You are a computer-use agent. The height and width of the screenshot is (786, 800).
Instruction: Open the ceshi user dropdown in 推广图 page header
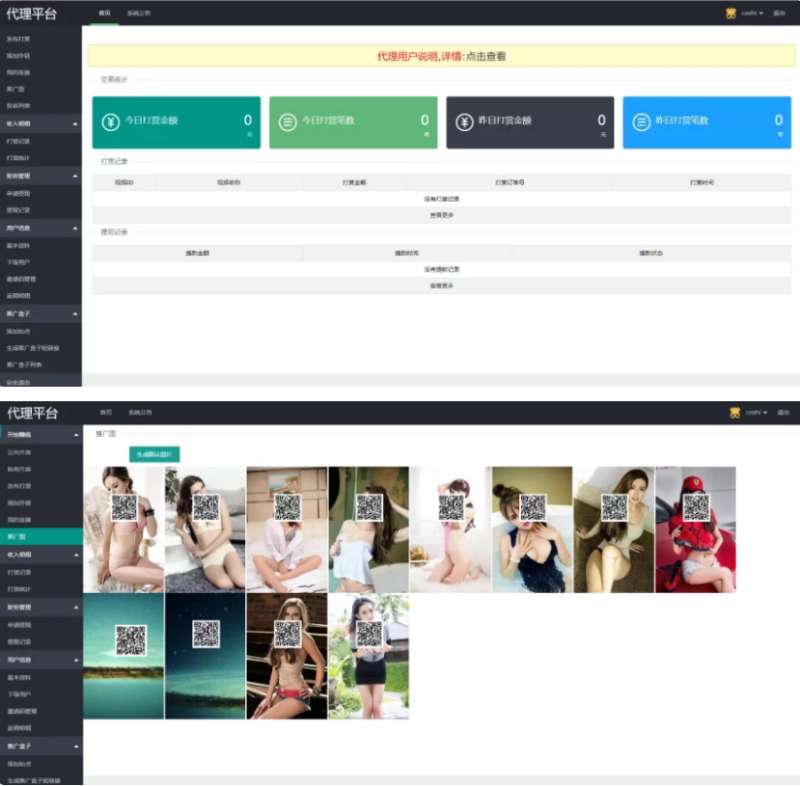pyautogui.click(x=756, y=413)
